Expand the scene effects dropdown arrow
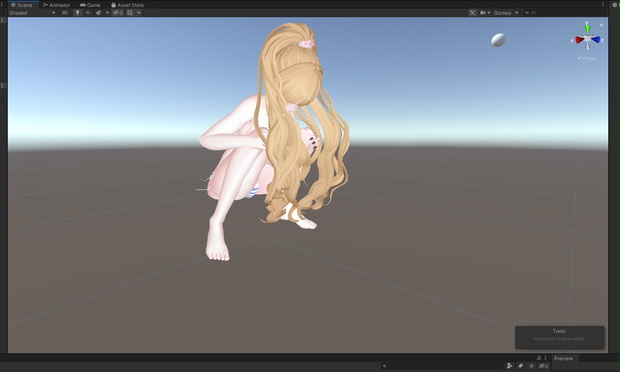This screenshot has height=372, width=620. click(x=107, y=13)
